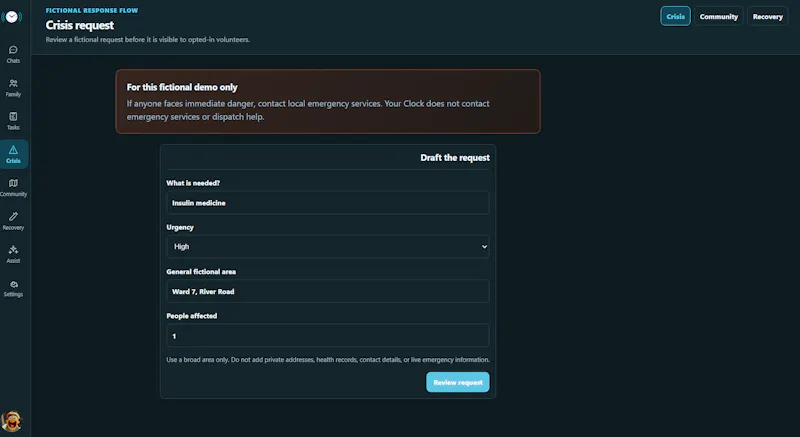Click the 'People affected' label
Image resolution: width=800 pixels, height=437 pixels.
point(192,316)
